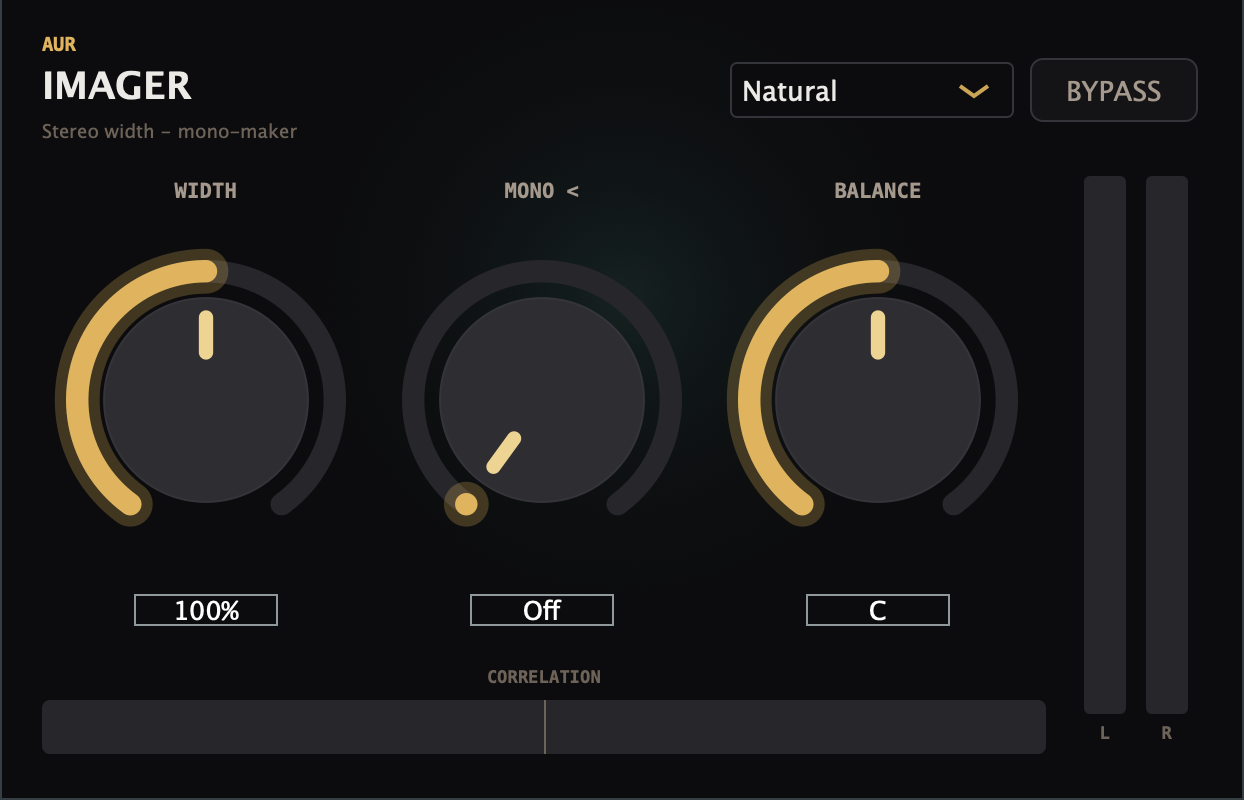Click the CORRELATION label text
Image resolution: width=1244 pixels, height=800 pixels.
coord(544,677)
